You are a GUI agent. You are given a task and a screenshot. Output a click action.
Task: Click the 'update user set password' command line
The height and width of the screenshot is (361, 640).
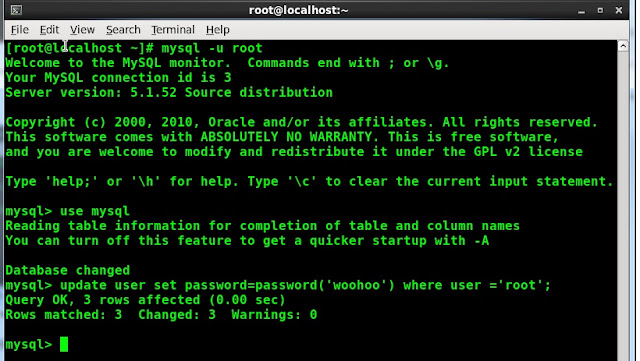(x=278, y=285)
